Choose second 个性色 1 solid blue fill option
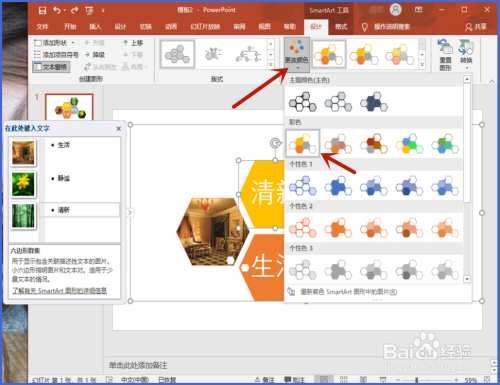The image size is (500, 385). [x=338, y=186]
